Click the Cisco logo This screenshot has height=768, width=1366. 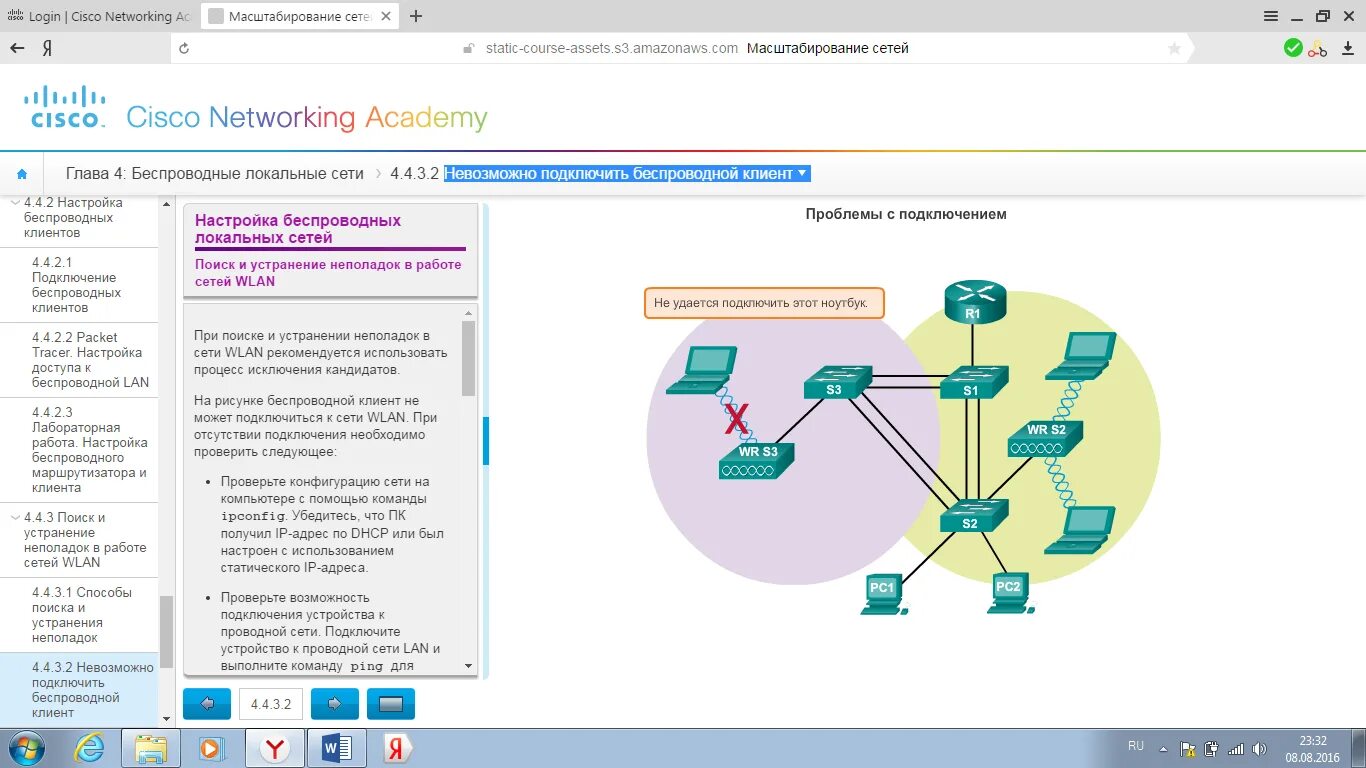tap(65, 107)
